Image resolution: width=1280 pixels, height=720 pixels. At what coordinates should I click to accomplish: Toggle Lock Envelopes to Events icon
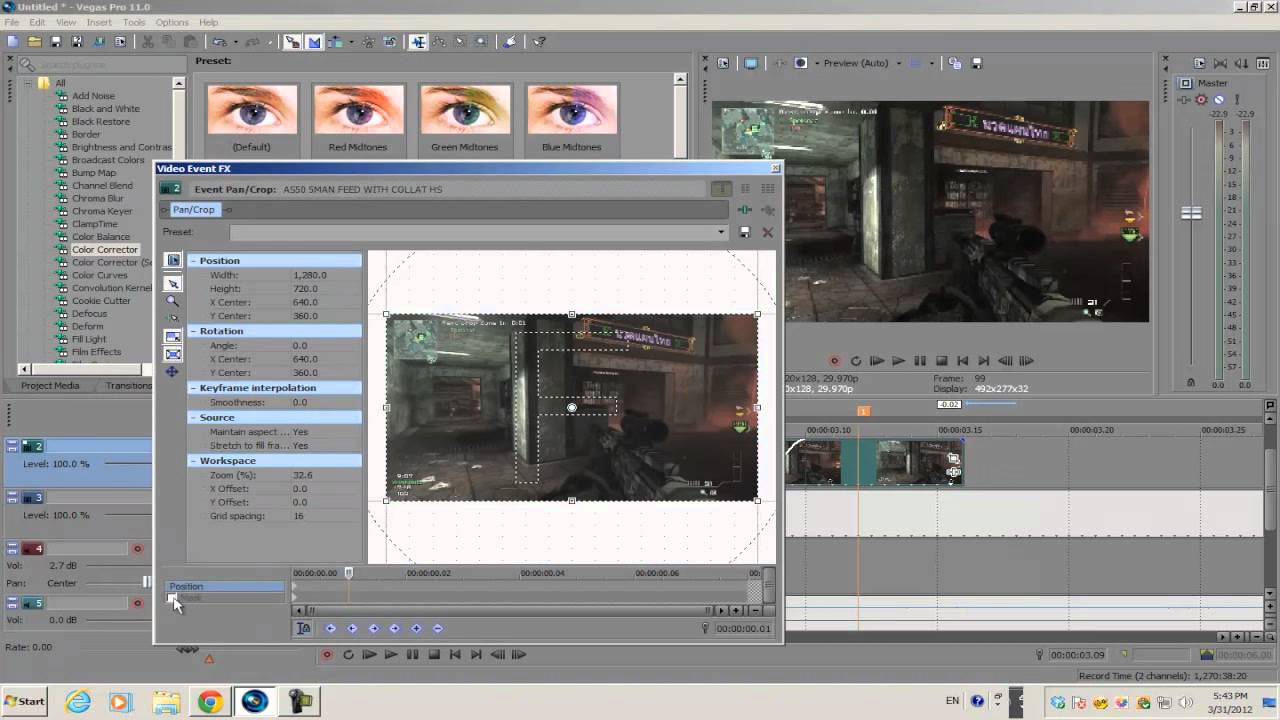click(x=369, y=42)
